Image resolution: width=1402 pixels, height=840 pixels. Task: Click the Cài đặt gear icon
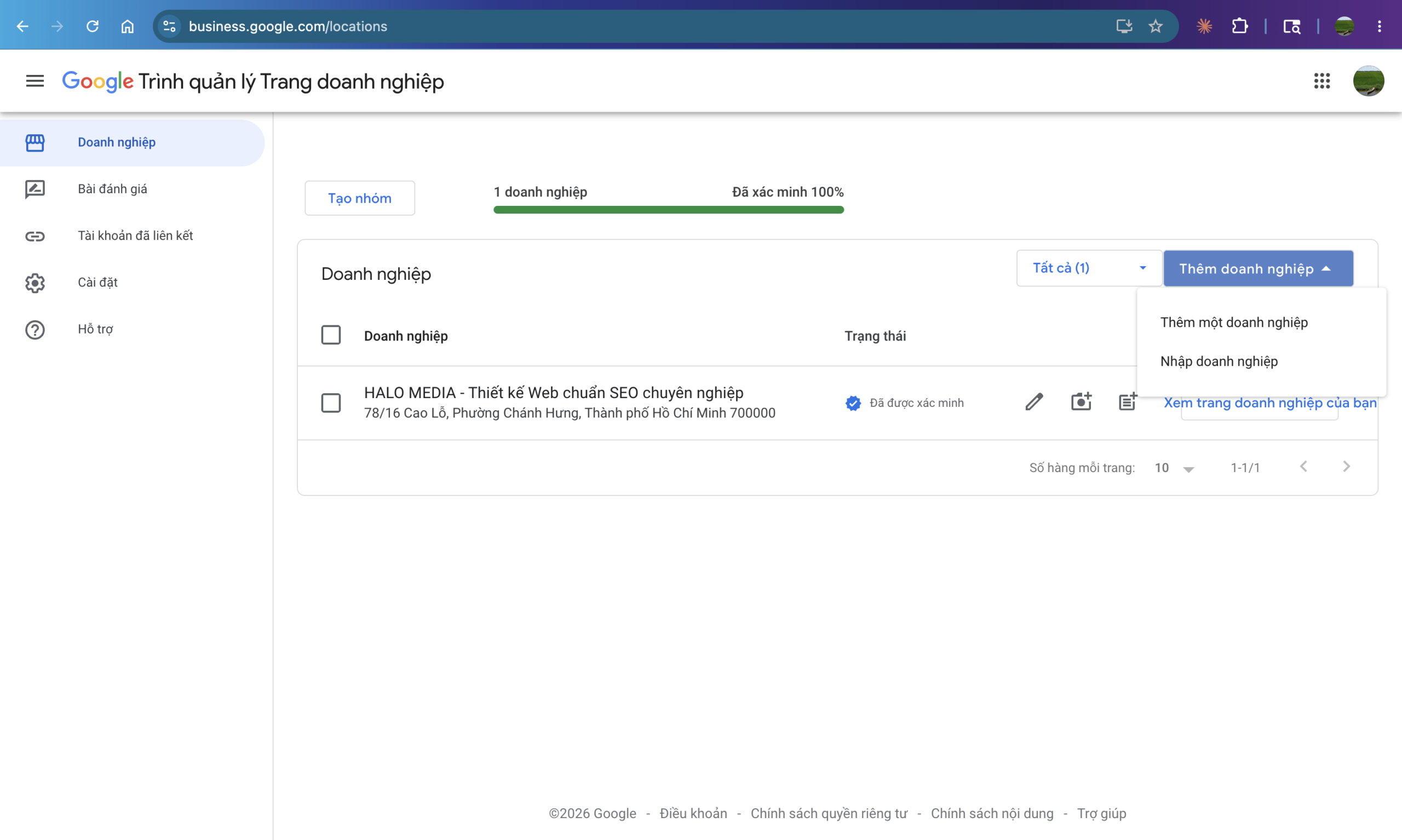point(35,283)
